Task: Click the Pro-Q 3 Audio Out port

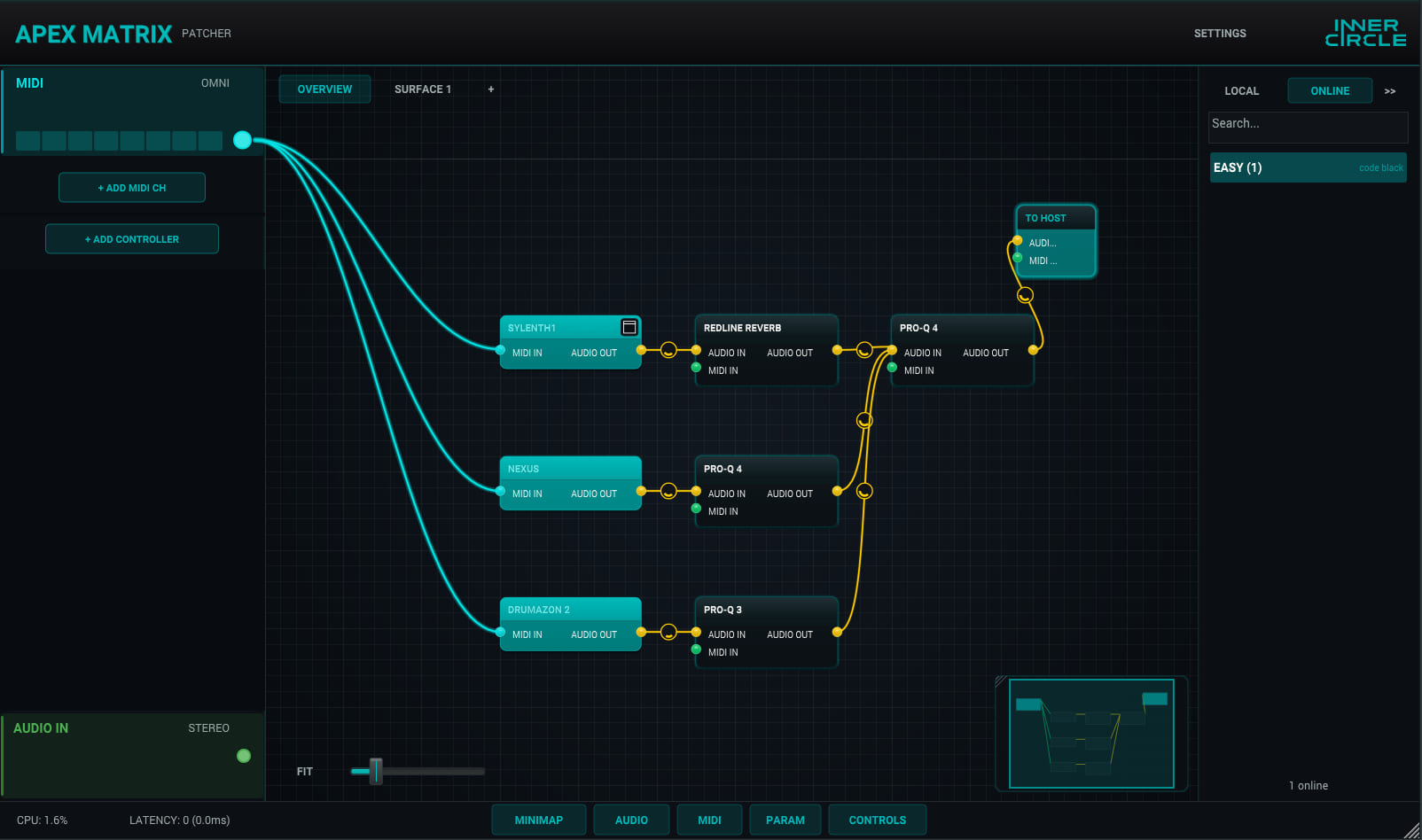Action: (x=836, y=633)
